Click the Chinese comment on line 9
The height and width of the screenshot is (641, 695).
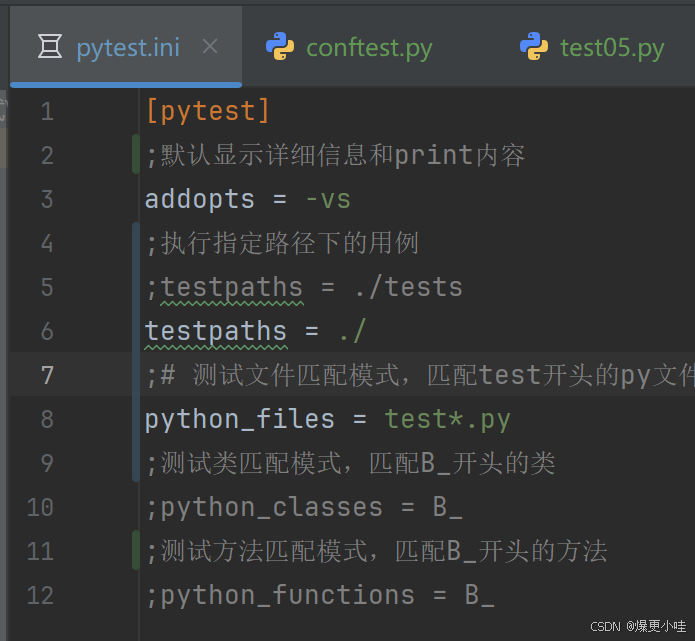(x=351, y=463)
